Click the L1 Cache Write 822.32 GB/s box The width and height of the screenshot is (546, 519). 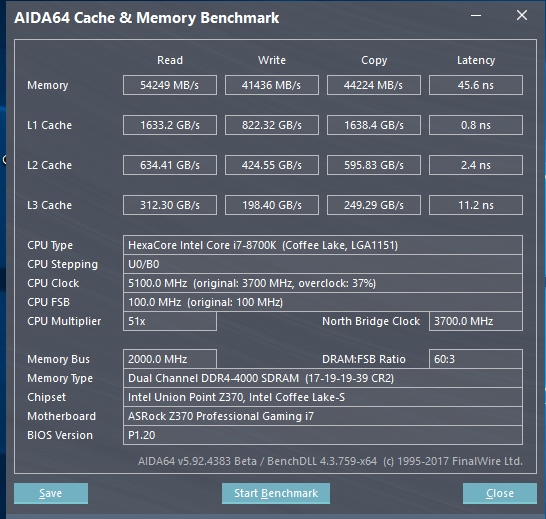coord(272,125)
